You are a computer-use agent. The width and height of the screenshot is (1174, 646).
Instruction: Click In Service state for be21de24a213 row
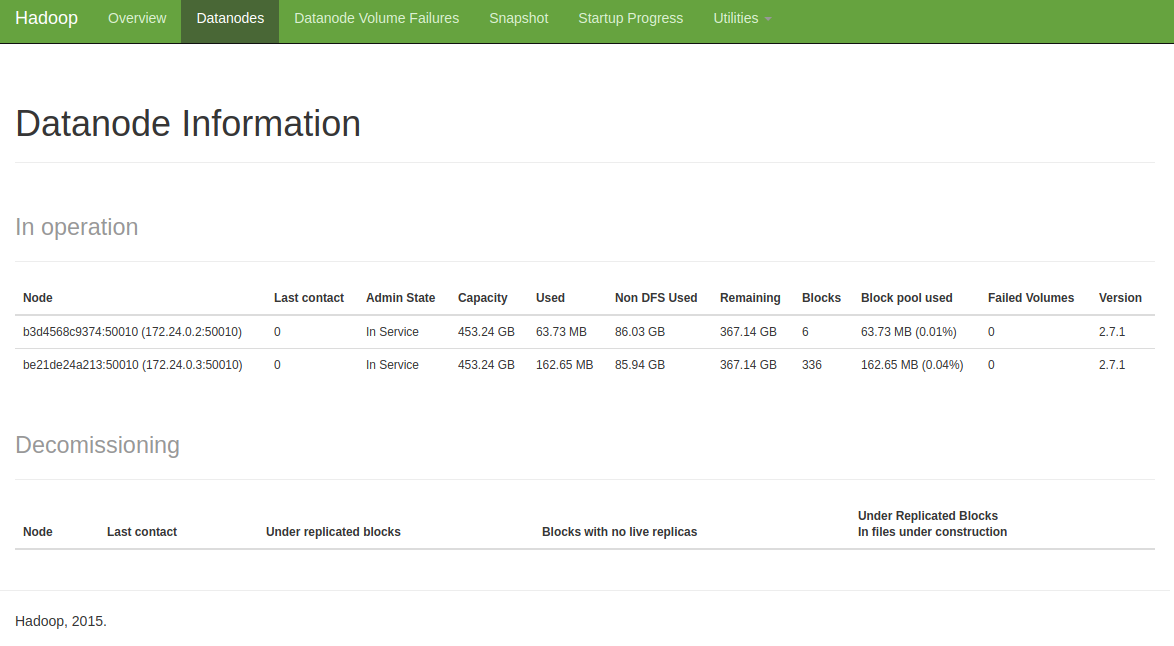(392, 365)
